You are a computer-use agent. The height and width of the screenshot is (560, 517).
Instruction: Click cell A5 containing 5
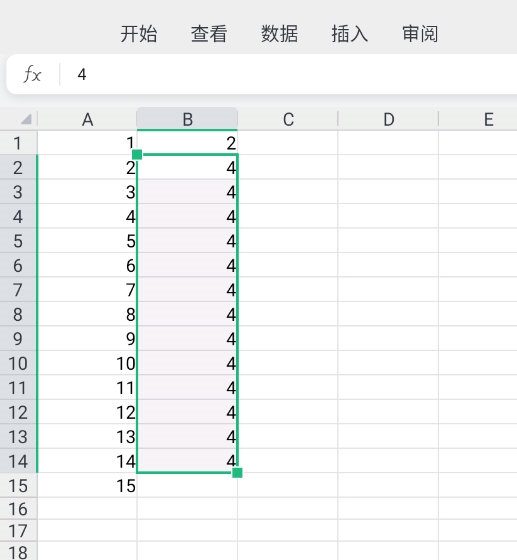87,241
